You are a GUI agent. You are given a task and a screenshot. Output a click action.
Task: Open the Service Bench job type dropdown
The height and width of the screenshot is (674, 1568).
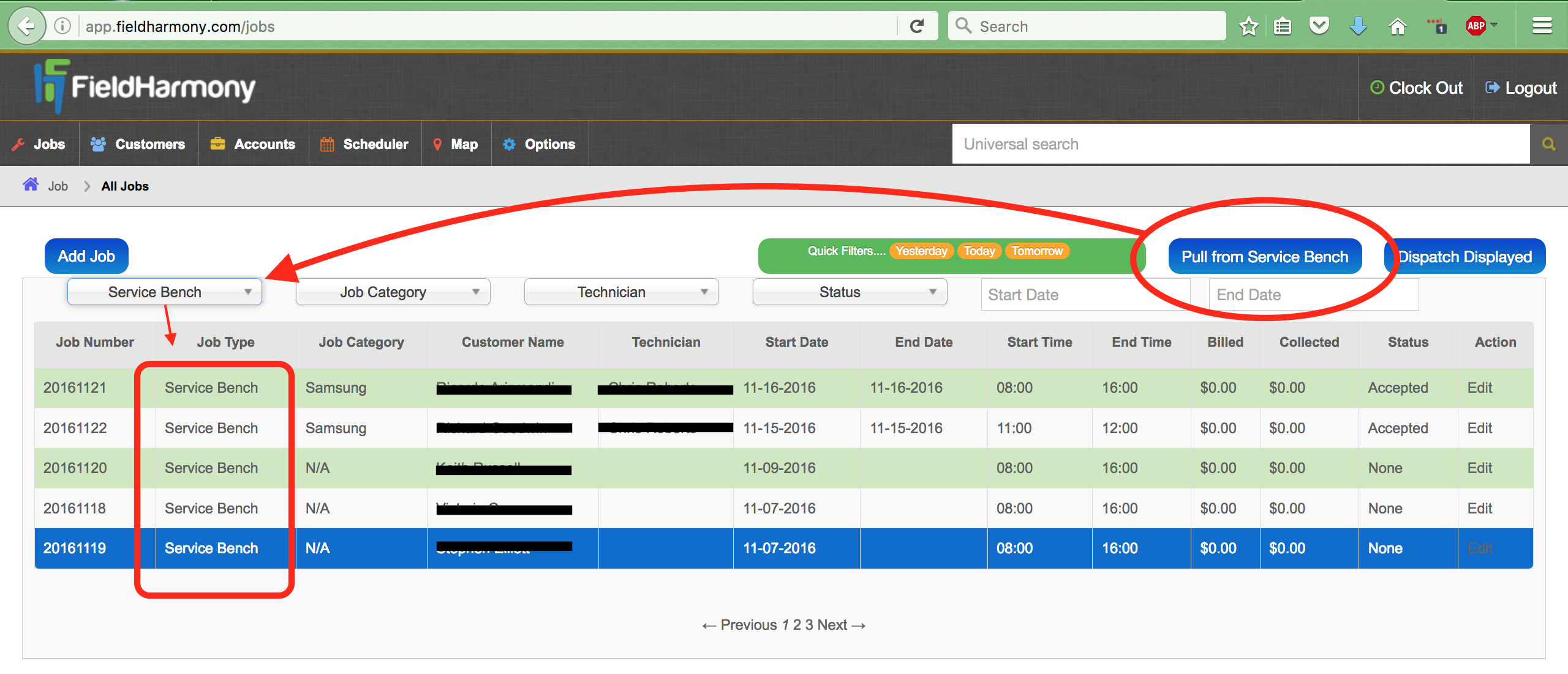pyautogui.click(x=164, y=292)
